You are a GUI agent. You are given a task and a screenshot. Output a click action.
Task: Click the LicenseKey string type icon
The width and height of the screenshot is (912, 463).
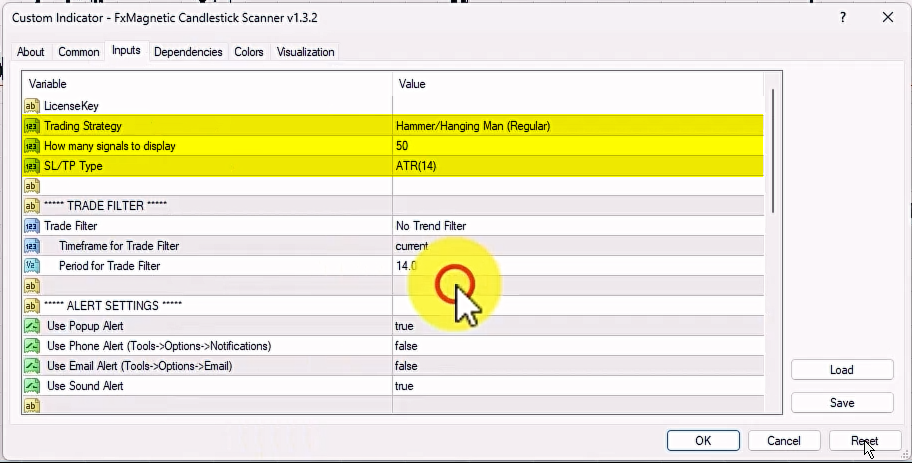pos(32,106)
